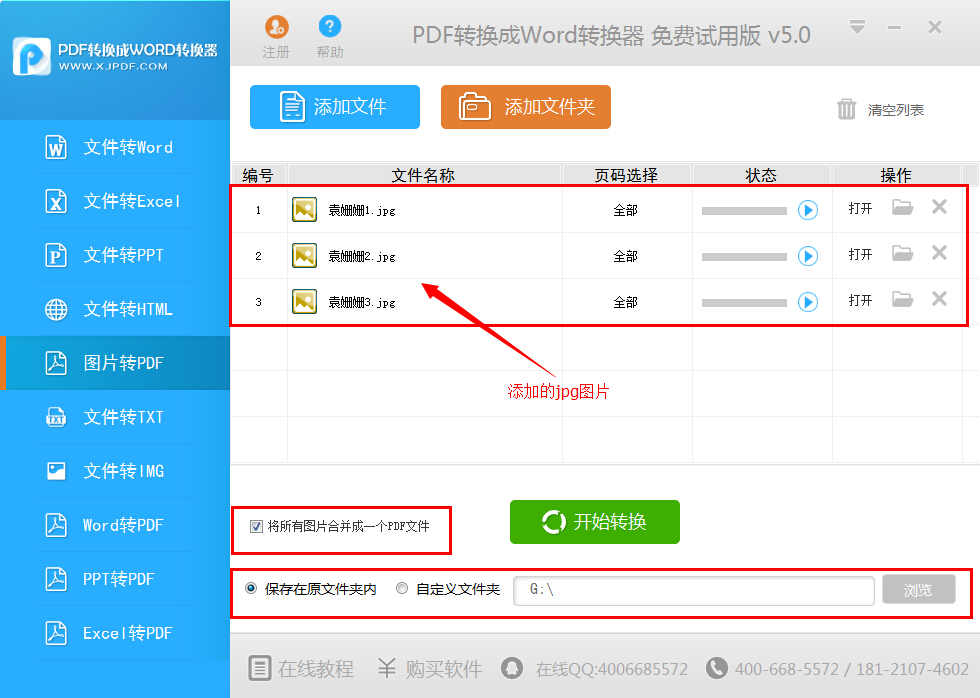This screenshot has width=980, height=698.
Task: Select 文件转TXT in sidebar
Action: [115, 417]
